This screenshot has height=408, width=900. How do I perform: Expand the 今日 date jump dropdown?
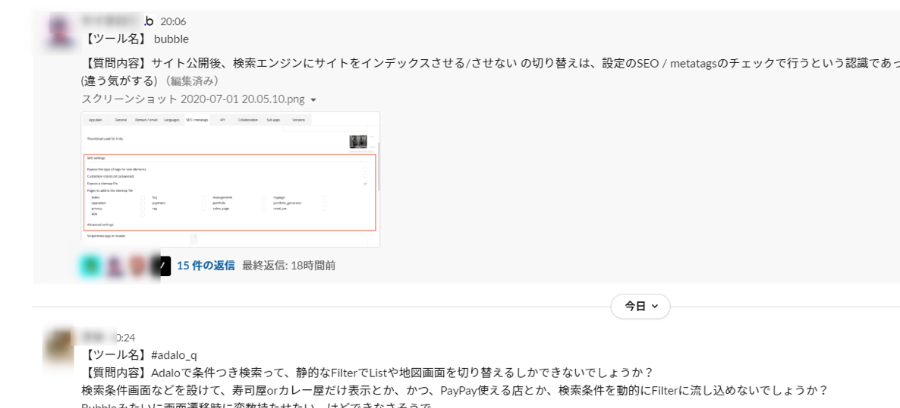pos(640,306)
